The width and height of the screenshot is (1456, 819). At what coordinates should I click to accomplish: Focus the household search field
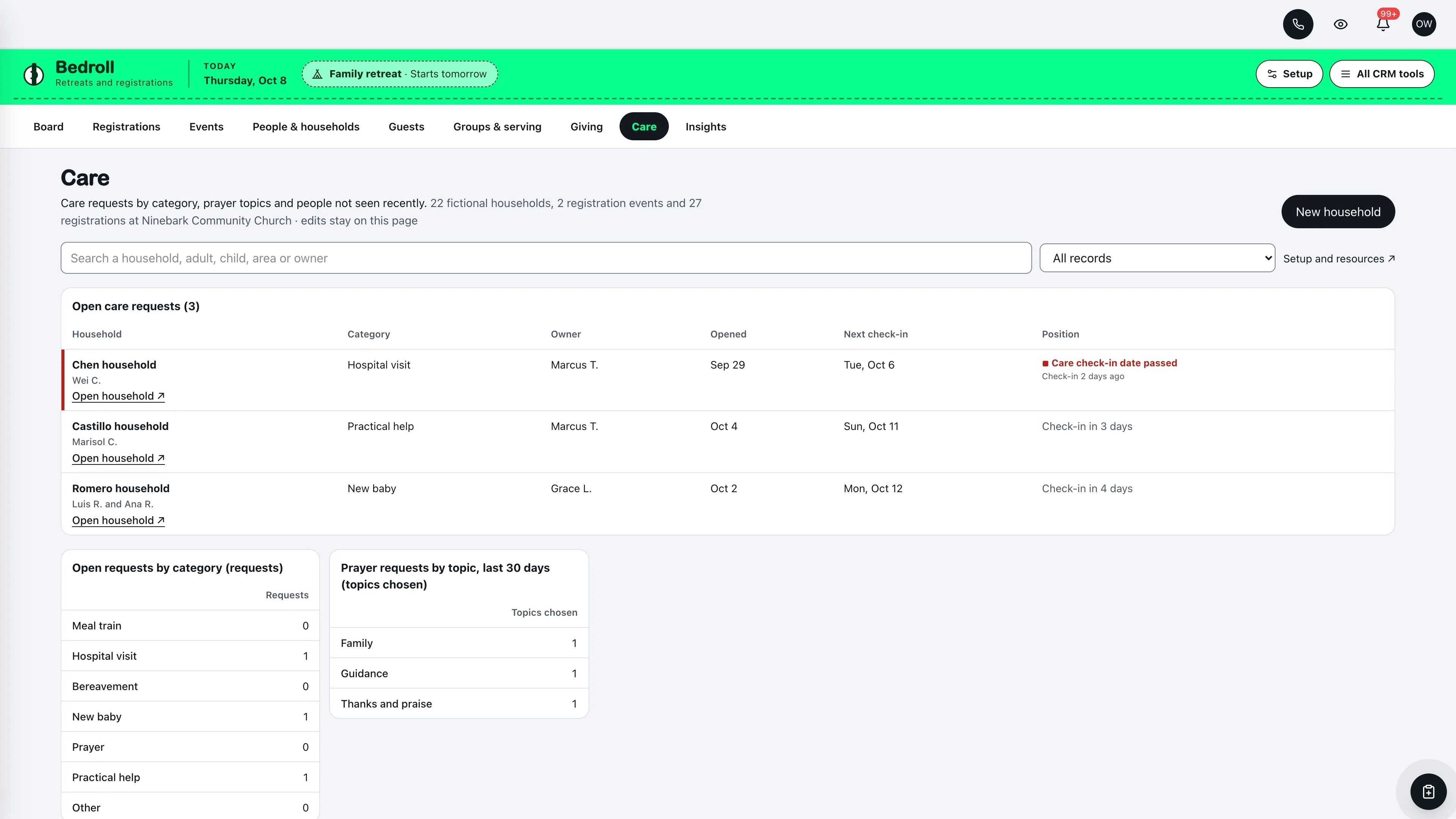coord(546,258)
